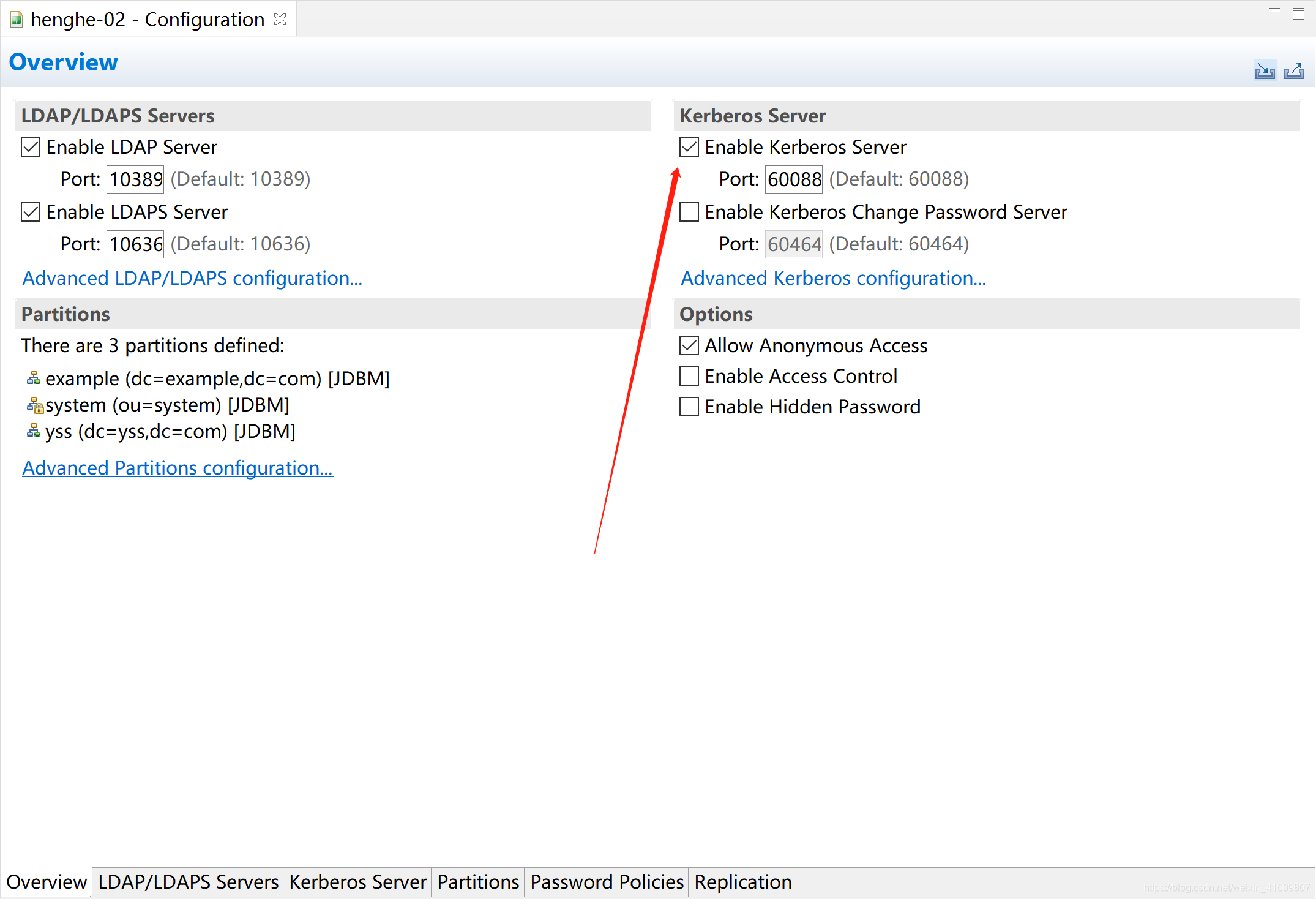Click 'There are 3 partitions defined' text

point(153,345)
